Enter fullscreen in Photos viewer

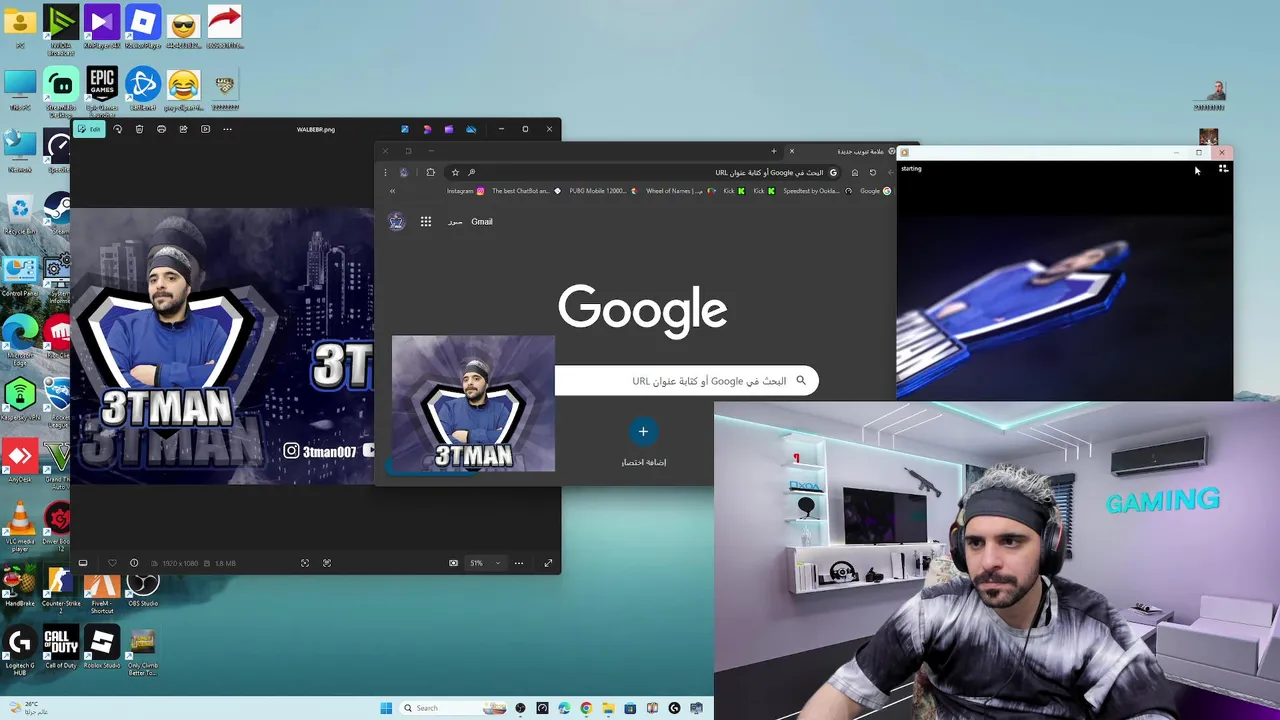(x=548, y=563)
